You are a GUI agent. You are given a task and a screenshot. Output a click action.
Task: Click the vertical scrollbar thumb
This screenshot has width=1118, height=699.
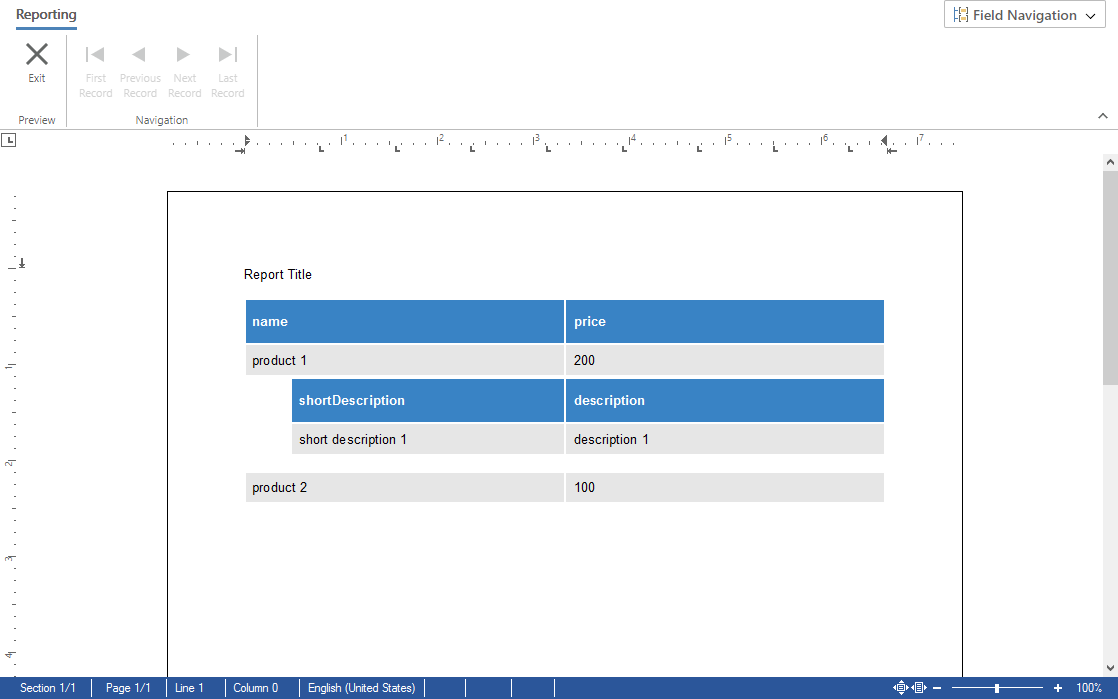[1110, 277]
